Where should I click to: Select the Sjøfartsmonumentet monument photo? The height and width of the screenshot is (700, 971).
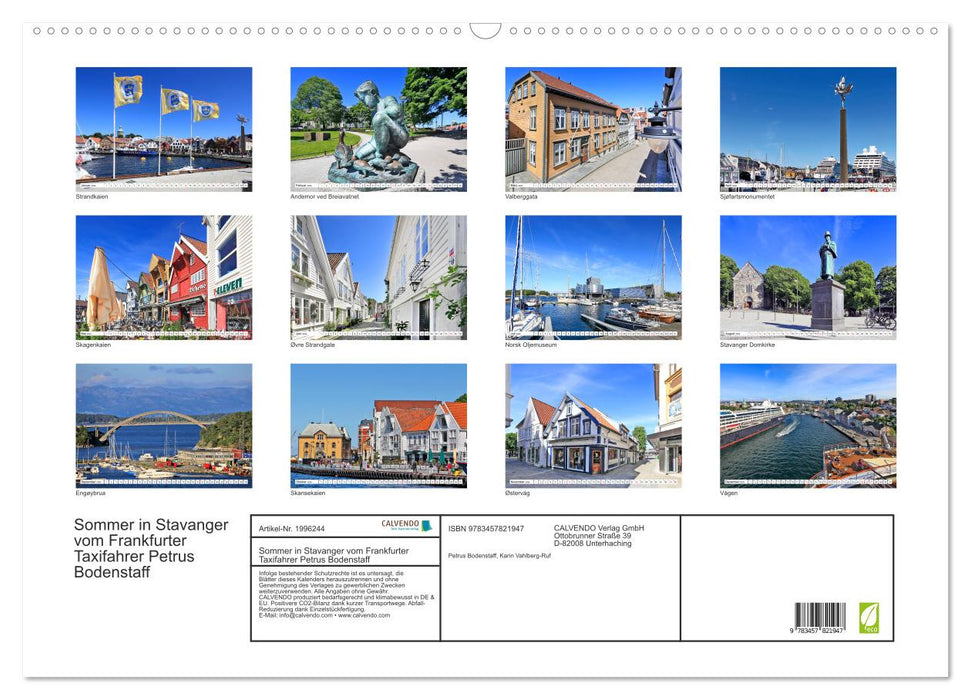[806, 128]
